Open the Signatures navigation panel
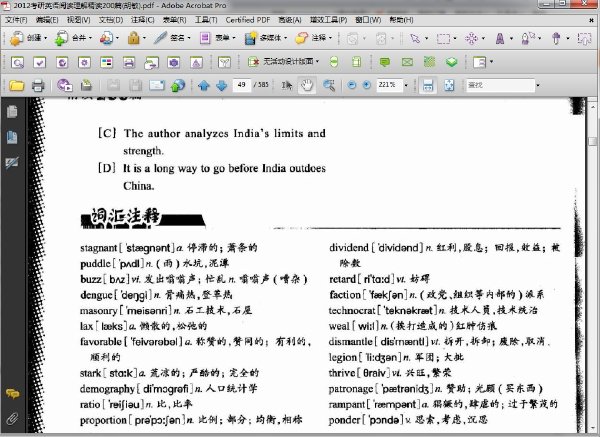This screenshot has height=437, width=600. tap(12, 163)
